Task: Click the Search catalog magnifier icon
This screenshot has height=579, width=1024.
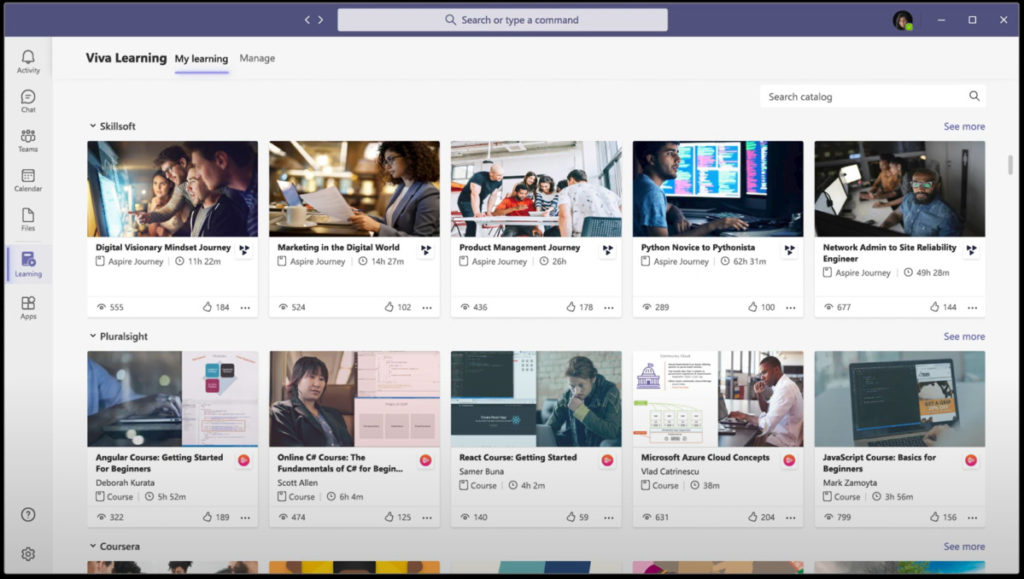Action: pyautogui.click(x=974, y=97)
